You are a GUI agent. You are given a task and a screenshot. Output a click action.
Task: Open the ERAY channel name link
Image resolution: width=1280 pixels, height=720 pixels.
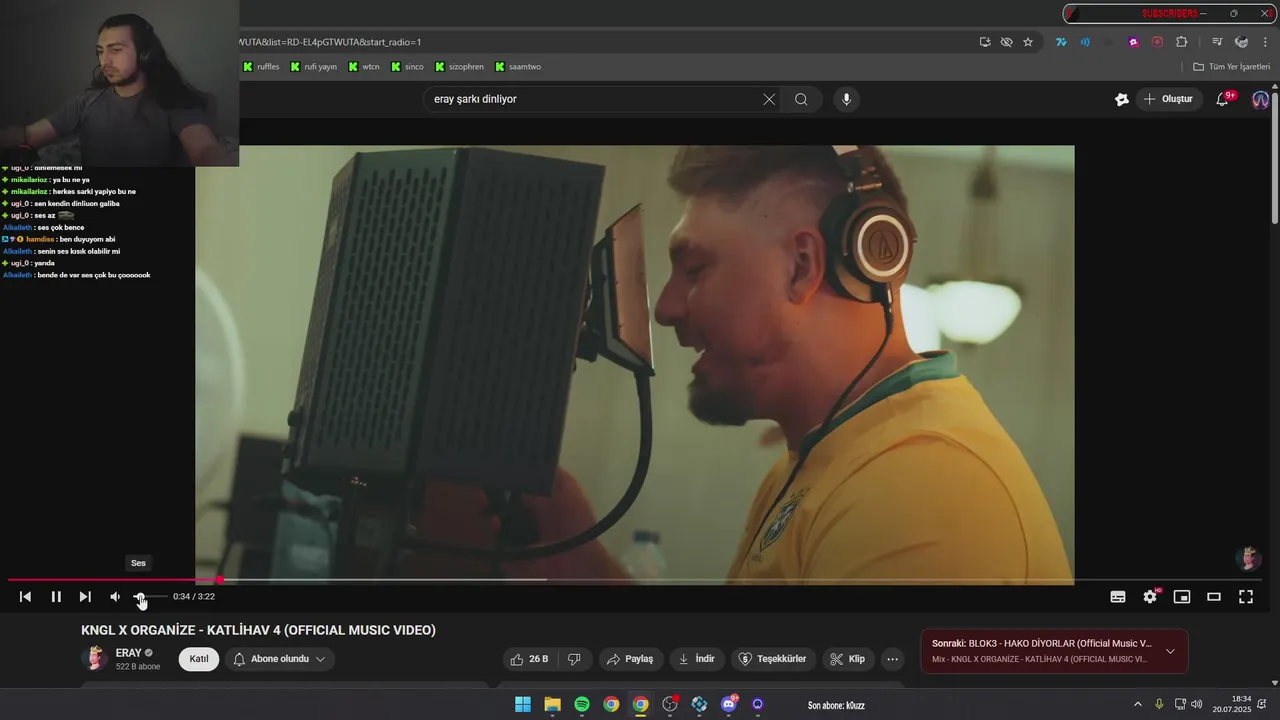click(x=129, y=653)
